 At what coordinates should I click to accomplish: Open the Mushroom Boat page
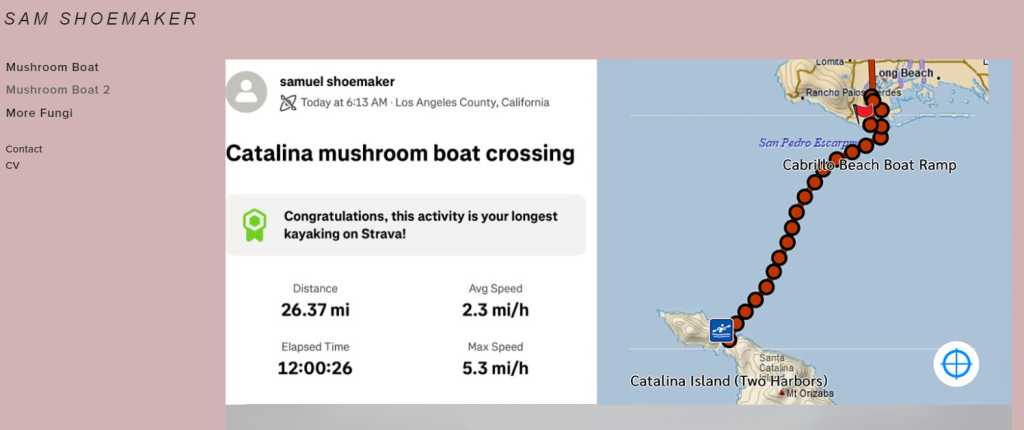(52, 67)
